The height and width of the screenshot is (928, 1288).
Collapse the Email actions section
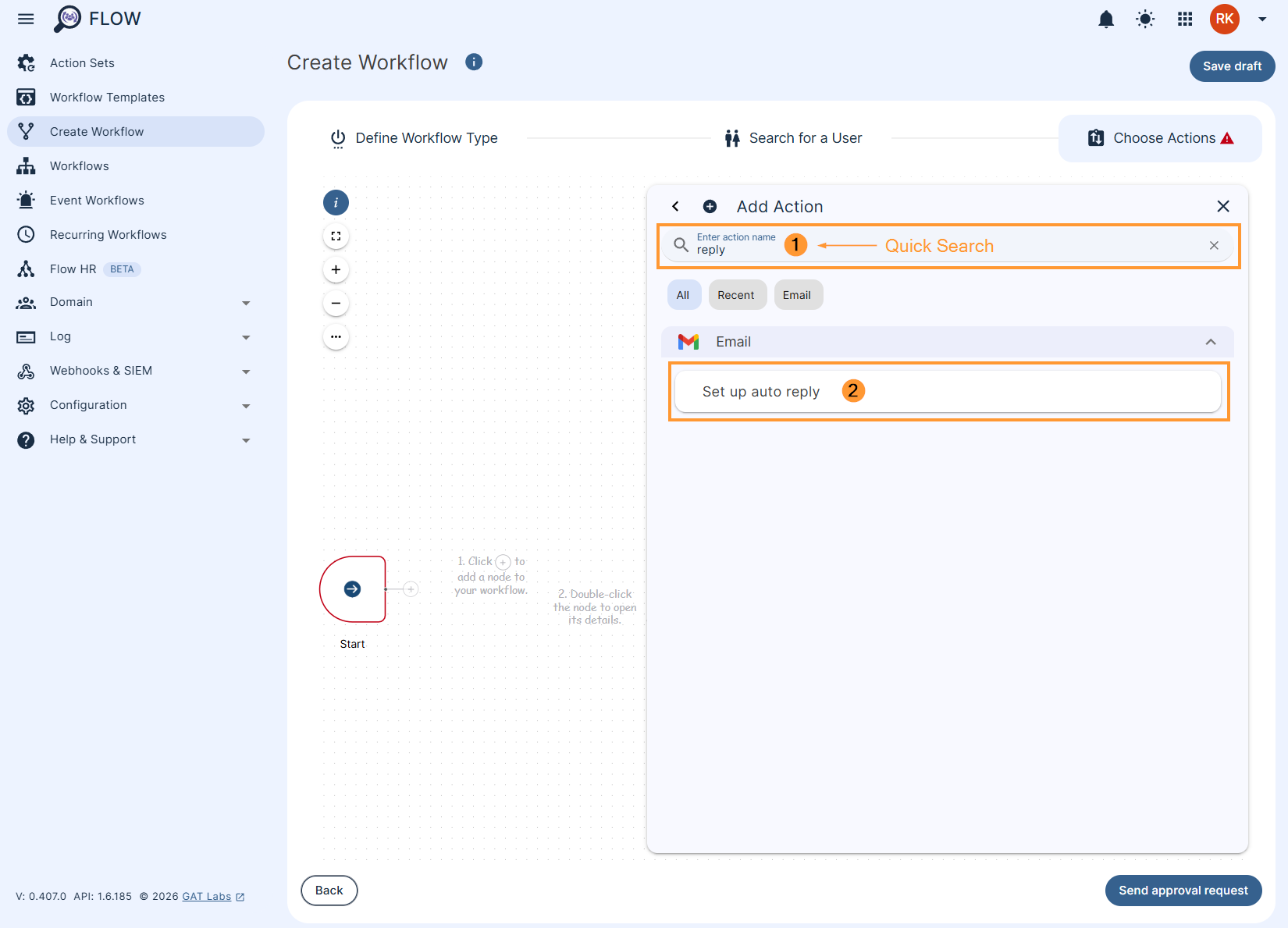pos(1211,342)
